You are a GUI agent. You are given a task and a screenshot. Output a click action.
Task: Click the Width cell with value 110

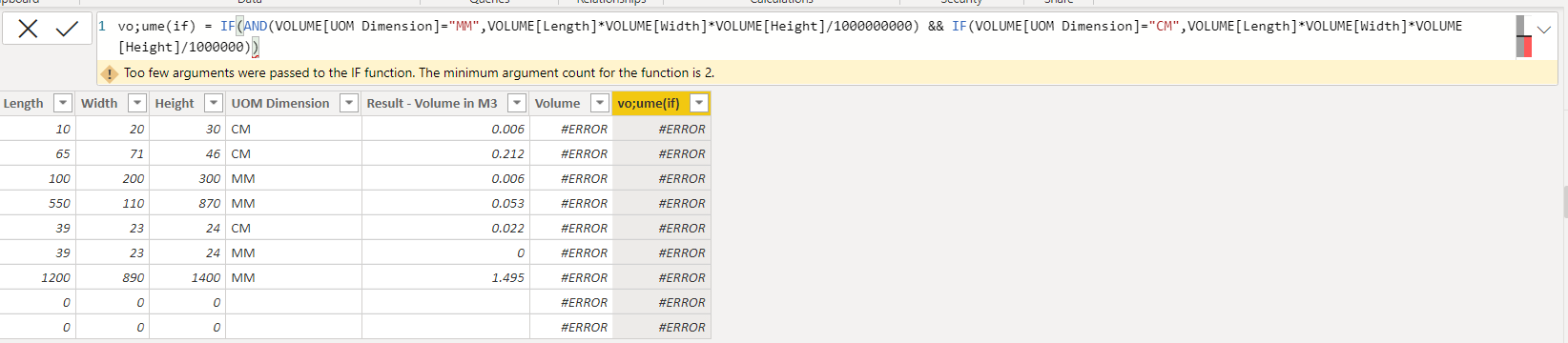(x=113, y=203)
